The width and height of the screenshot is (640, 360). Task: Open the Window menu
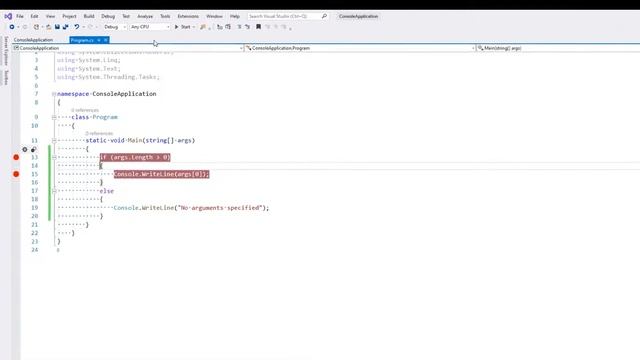click(x=214, y=16)
